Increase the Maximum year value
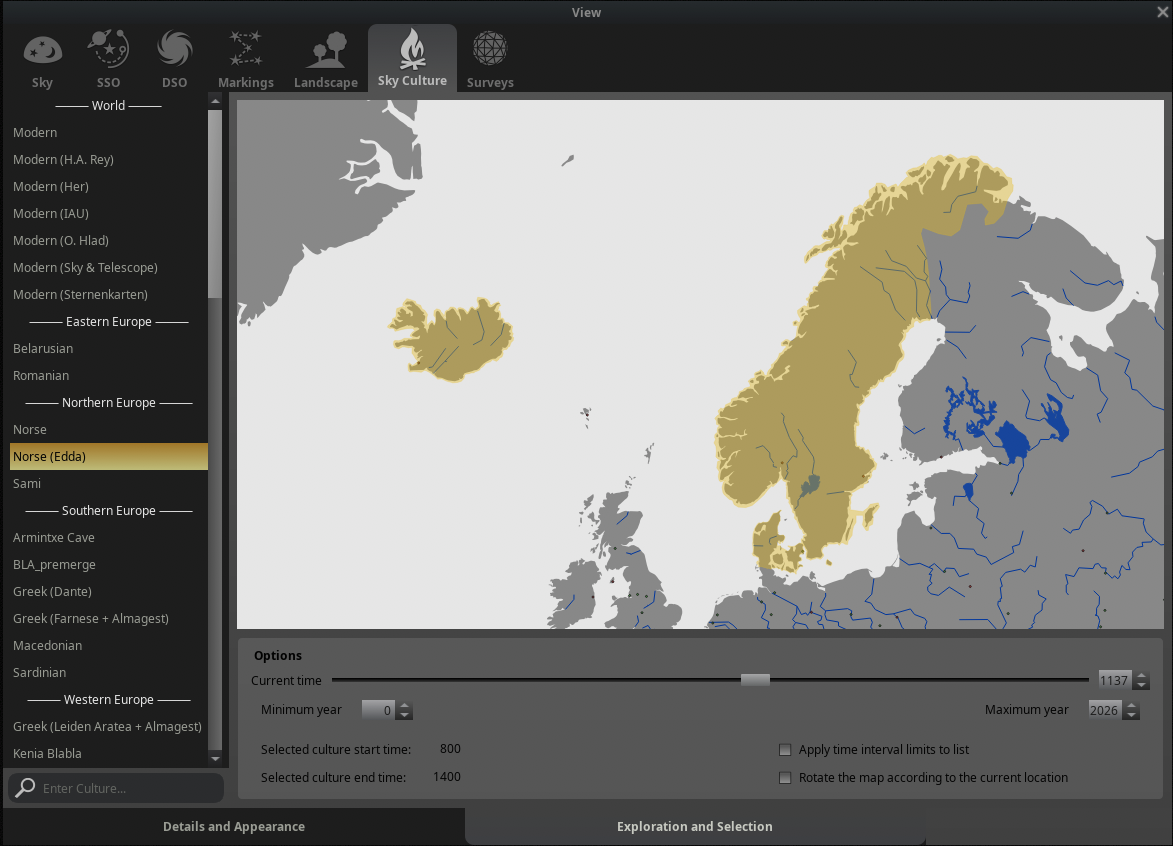Viewport: 1173px width, 846px height. [1131, 706]
